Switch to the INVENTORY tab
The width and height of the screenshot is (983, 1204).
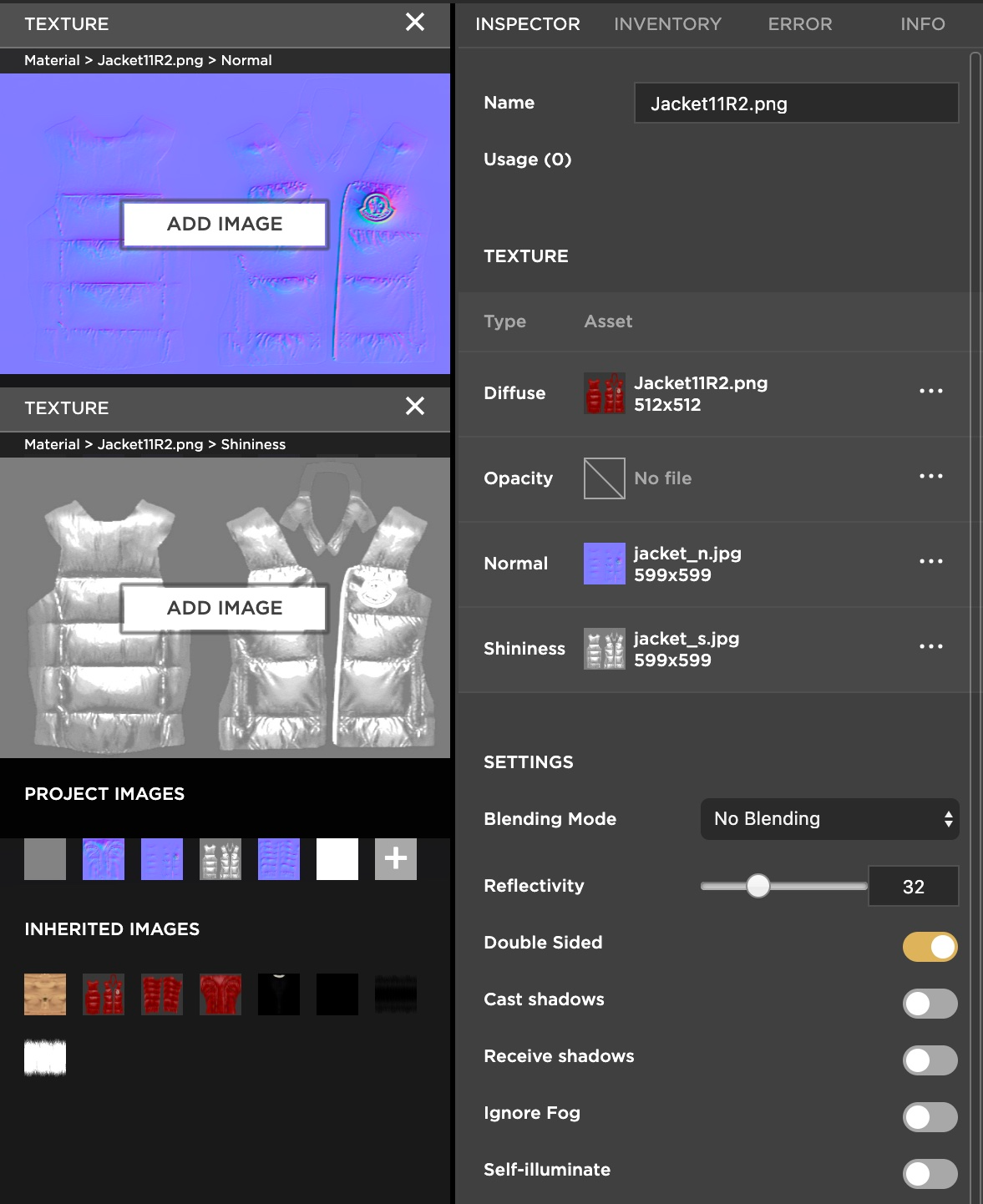tap(667, 24)
